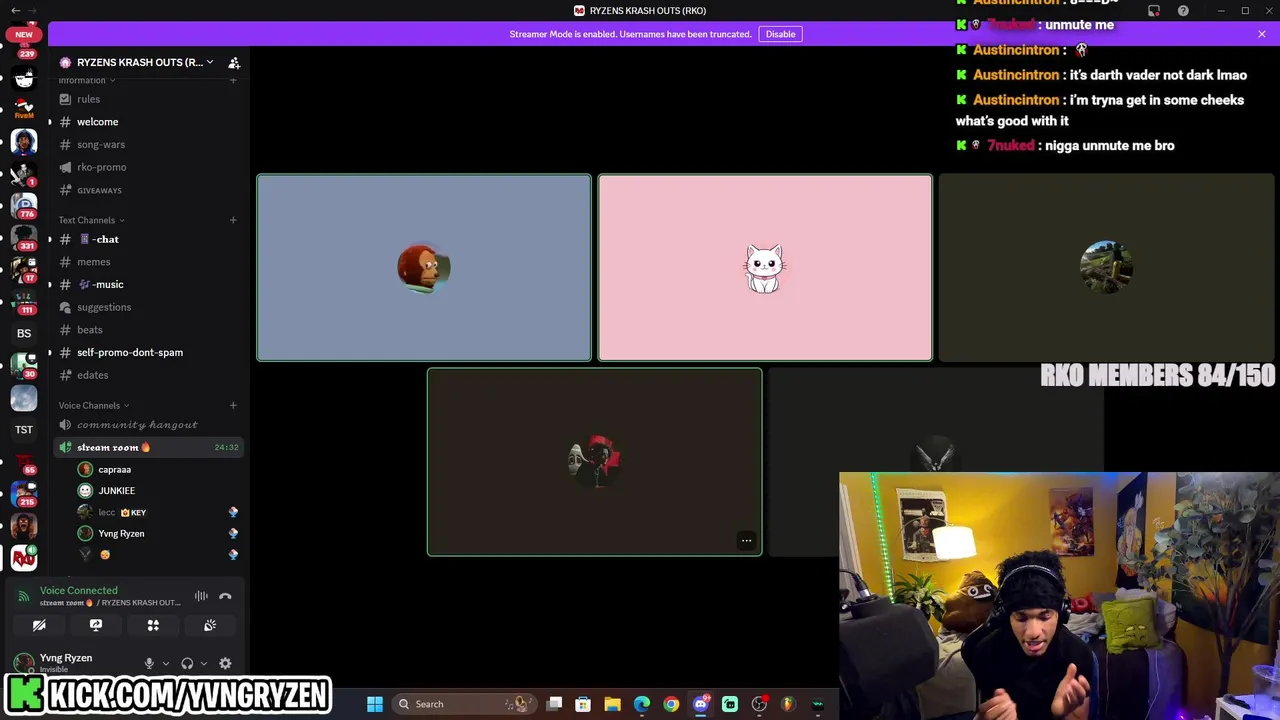Image resolution: width=1280 pixels, height=720 pixels.
Task: Go back with title bar arrow
Action: (x=15, y=11)
